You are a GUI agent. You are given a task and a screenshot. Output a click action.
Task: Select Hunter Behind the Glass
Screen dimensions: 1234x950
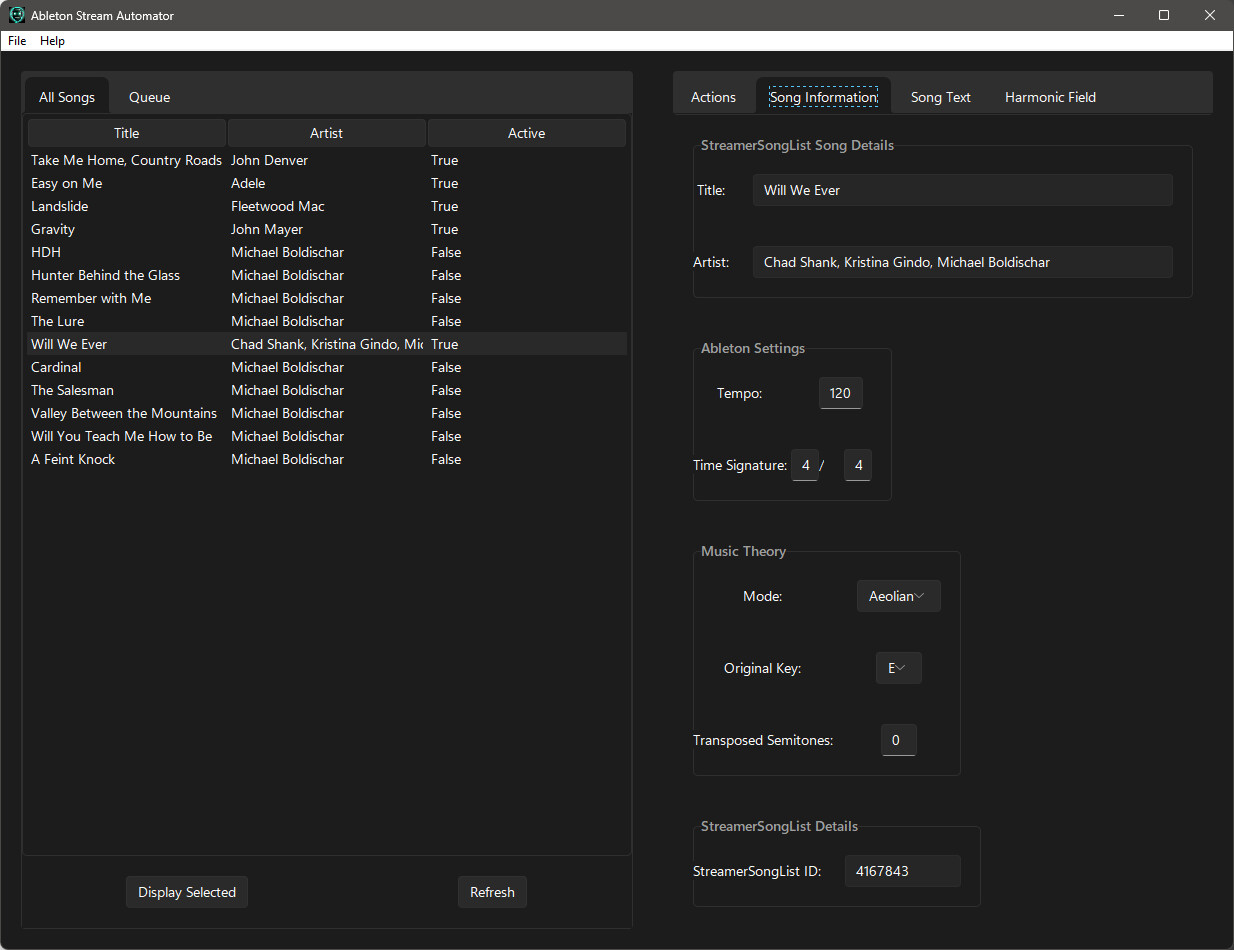[105, 275]
